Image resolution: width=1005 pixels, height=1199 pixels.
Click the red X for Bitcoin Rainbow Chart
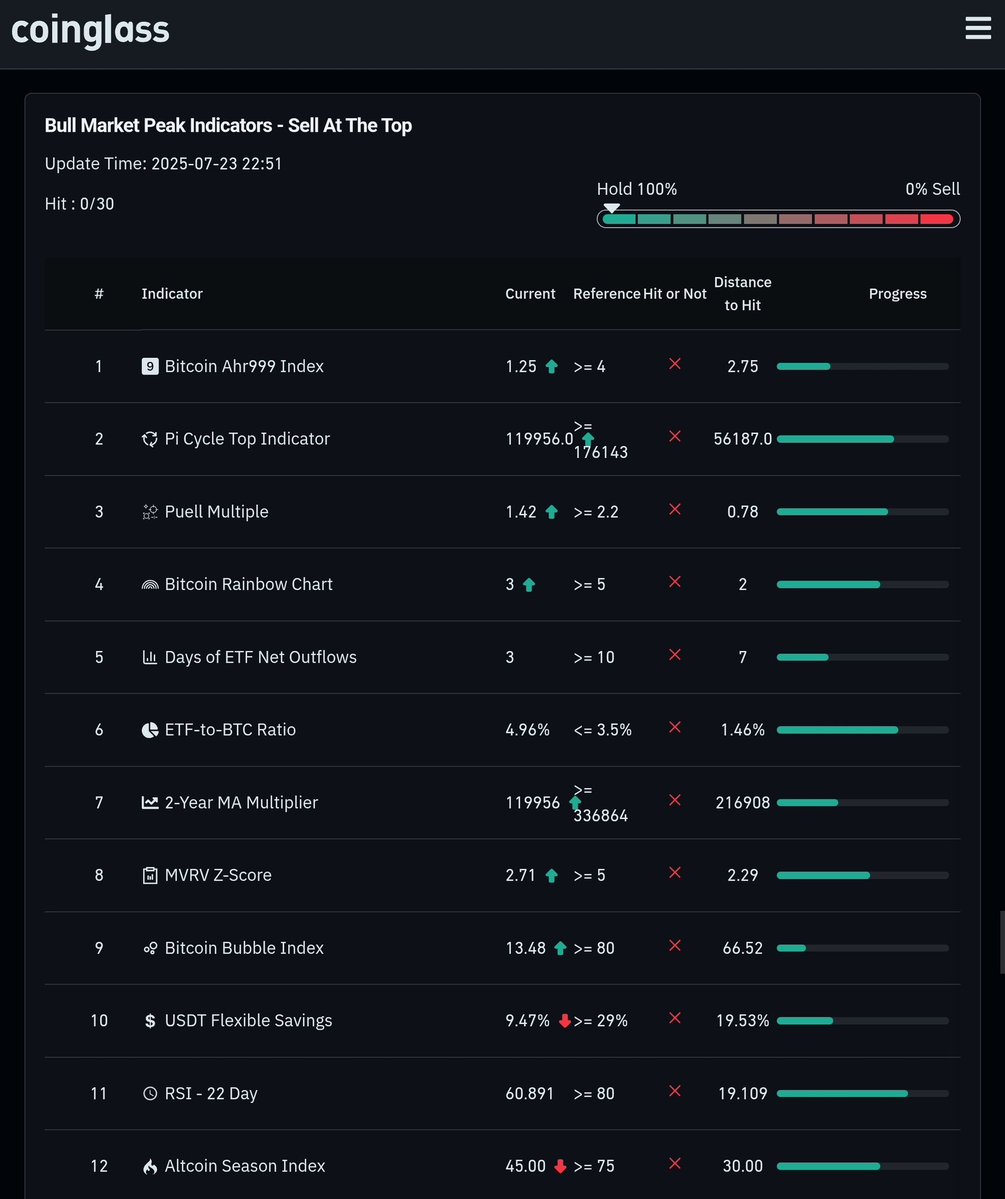point(675,582)
